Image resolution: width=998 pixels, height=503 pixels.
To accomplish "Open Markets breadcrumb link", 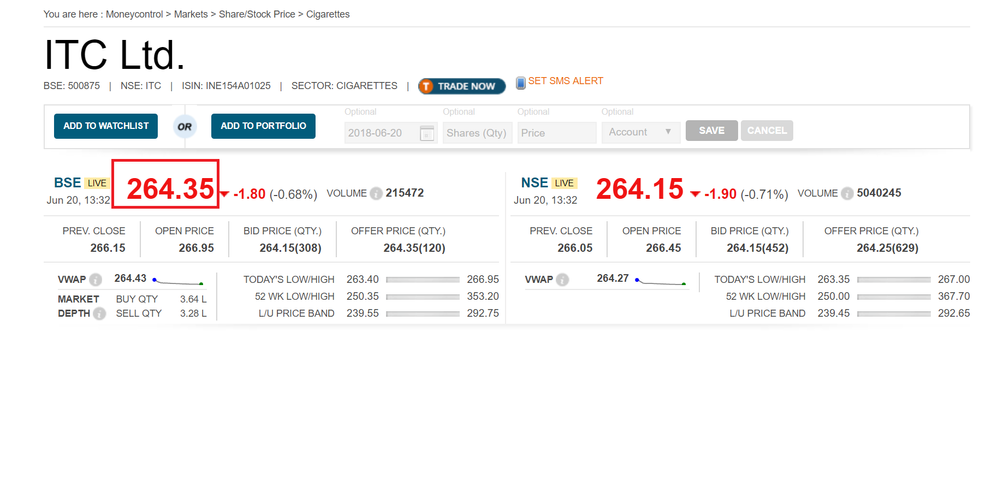I will pyautogui.click(x=191, y=14).
